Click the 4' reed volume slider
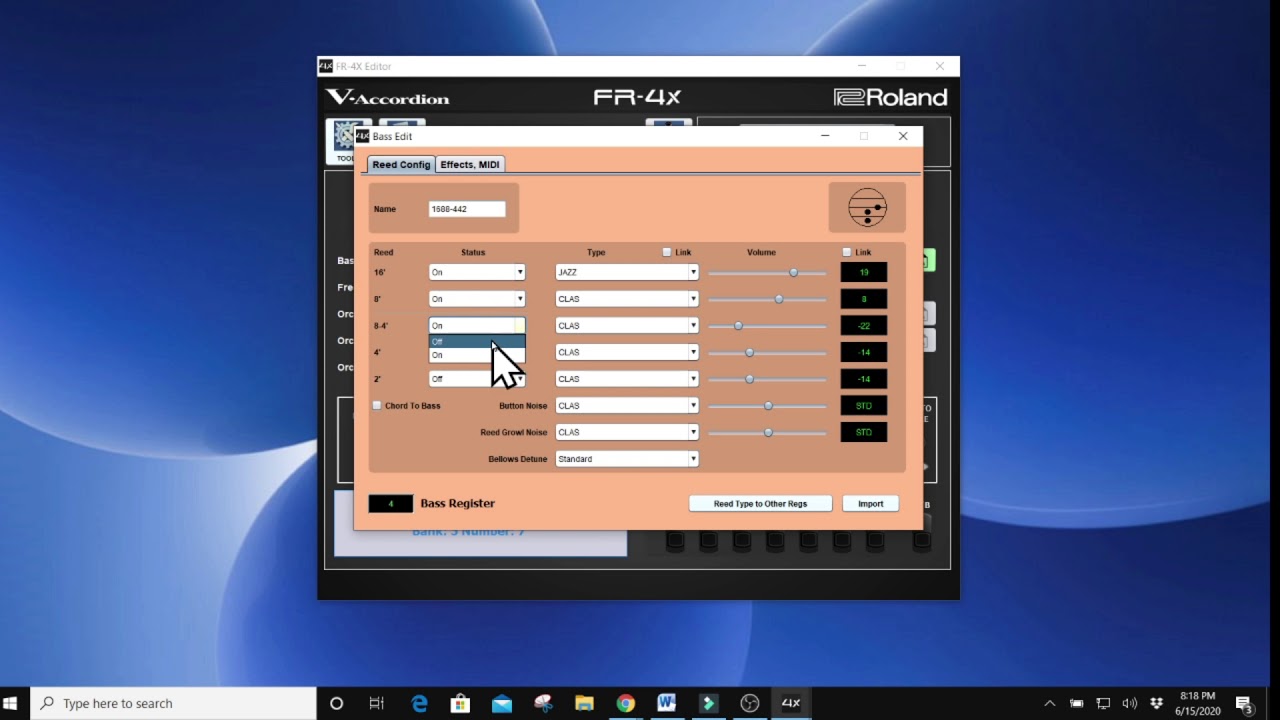The height and width of the screenshot is (720, 1280). [x=768, y=352]
